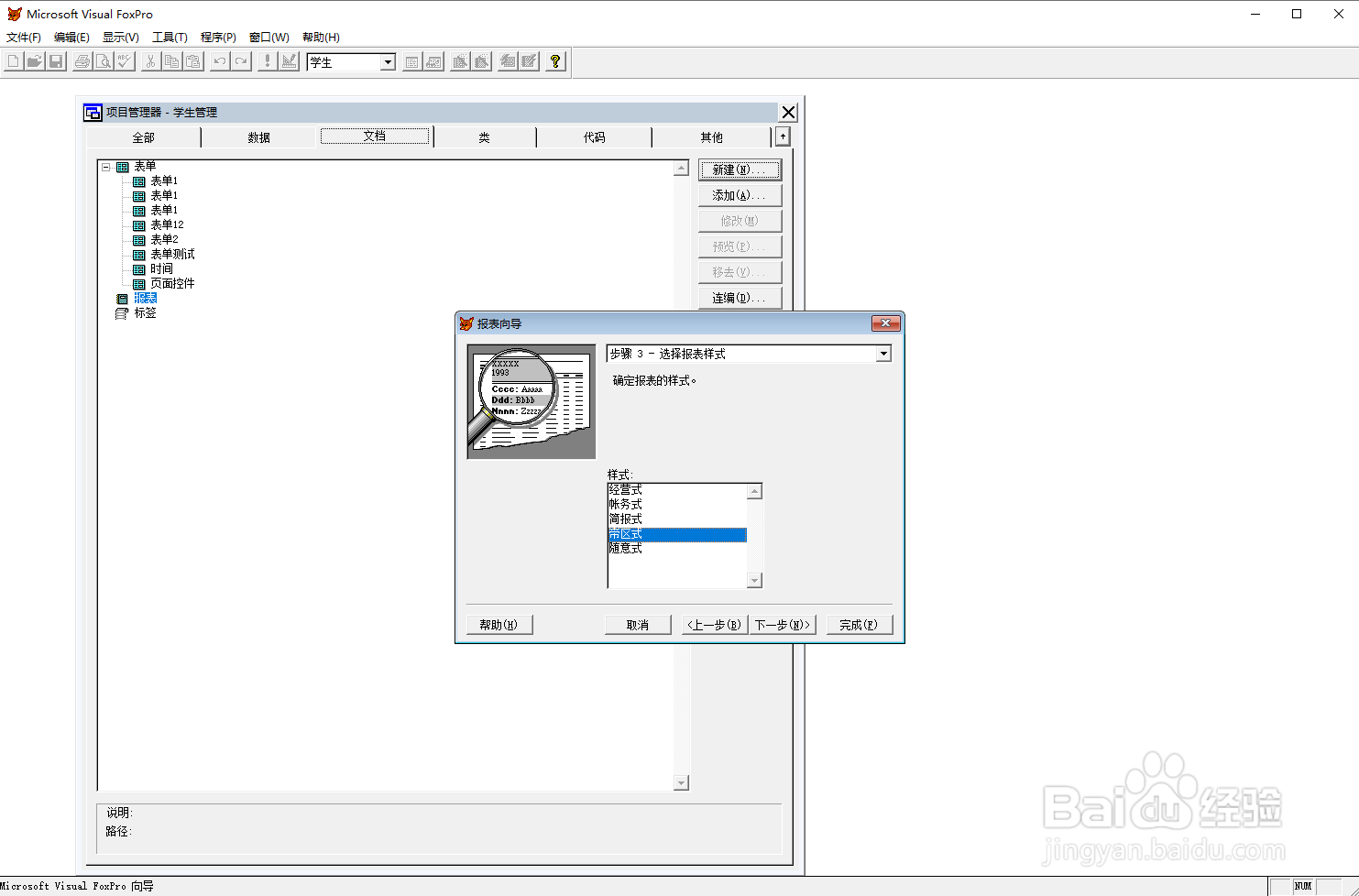Image resolution: width=1359 pixels, height=896 pixels.
Task: Collapse the 表单 tree node
Action: click(106, 167)
